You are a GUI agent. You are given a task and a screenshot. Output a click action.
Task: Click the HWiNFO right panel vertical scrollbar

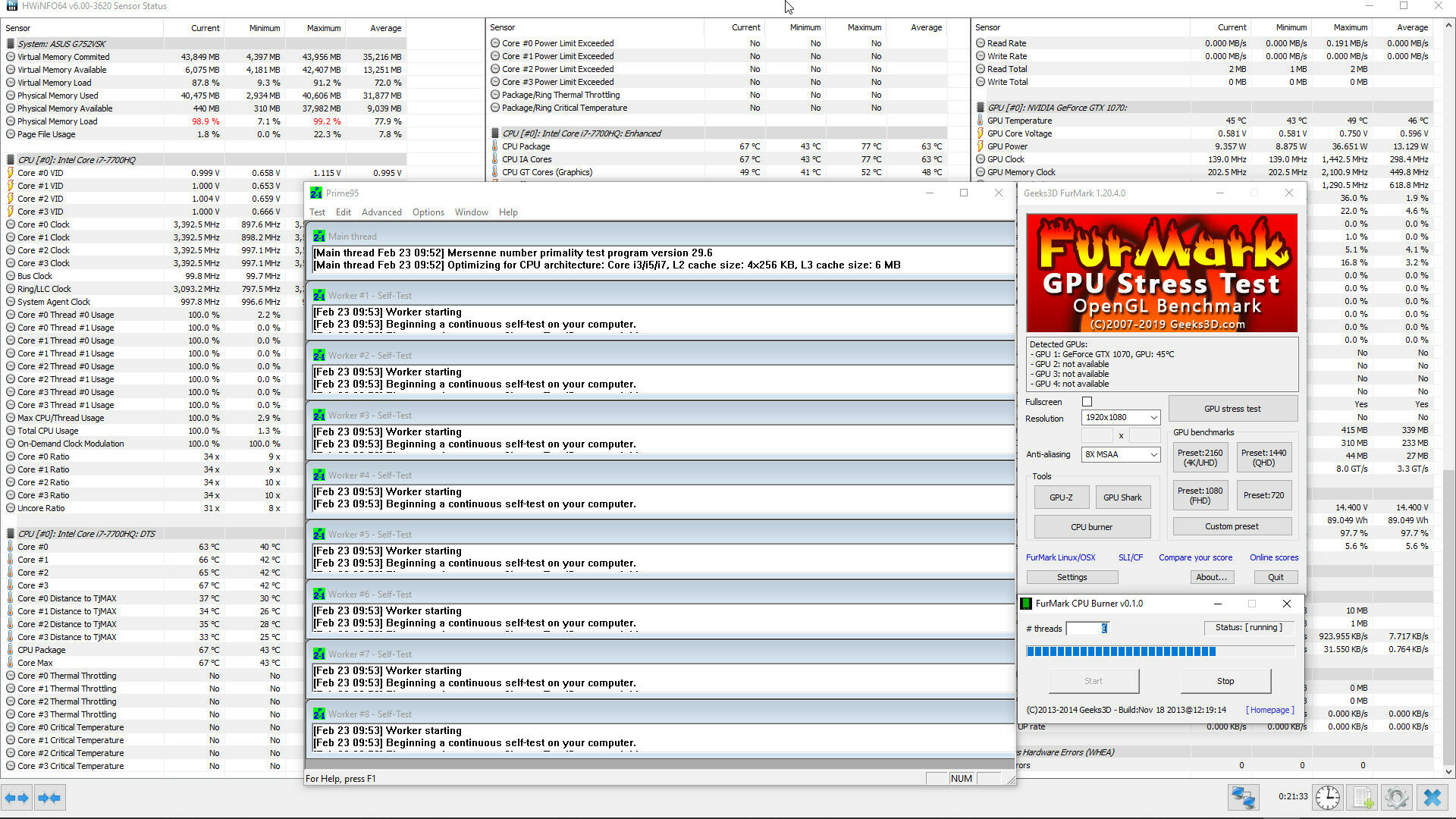point(1449,397)
